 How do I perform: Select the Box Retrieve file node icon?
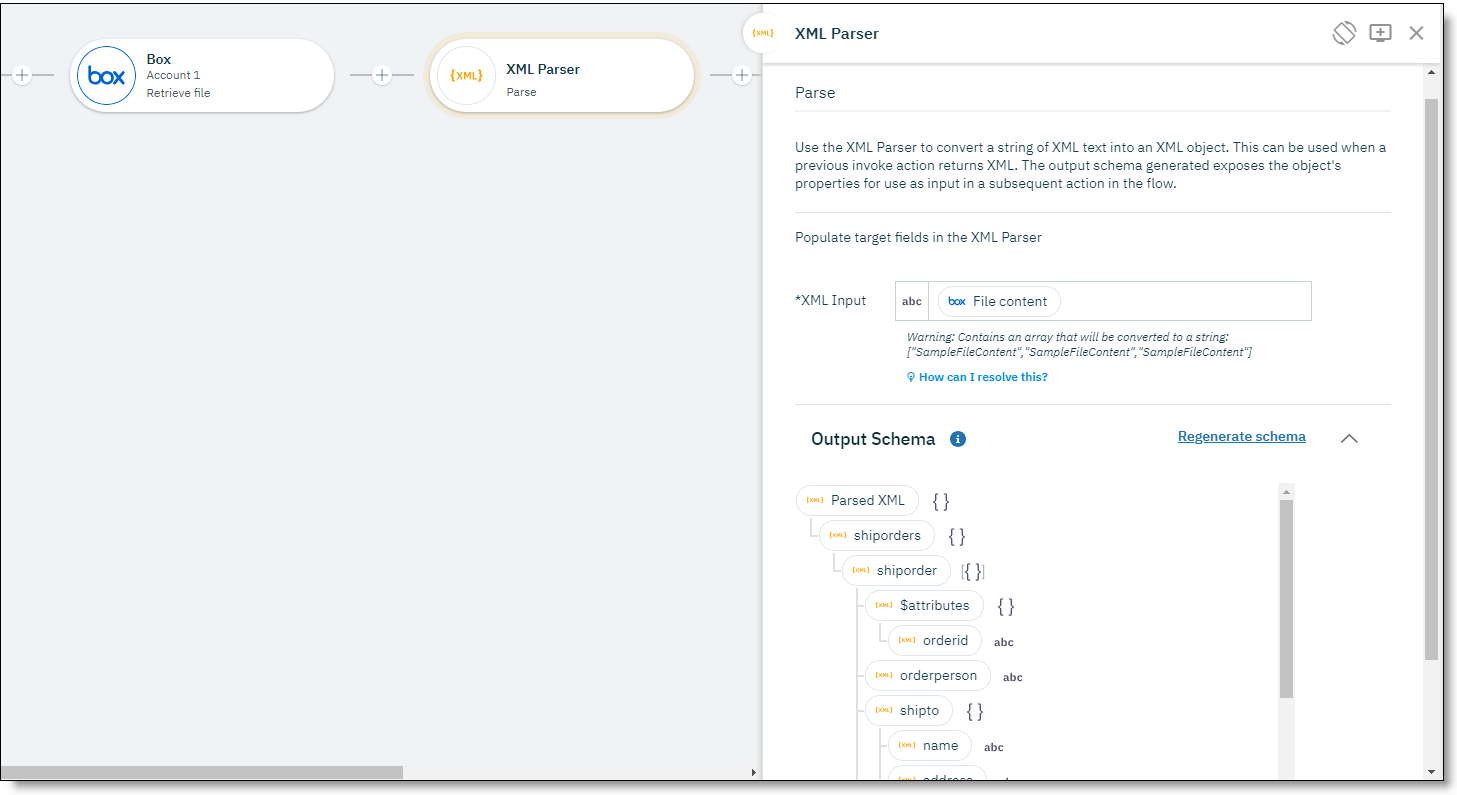(106, 75)
